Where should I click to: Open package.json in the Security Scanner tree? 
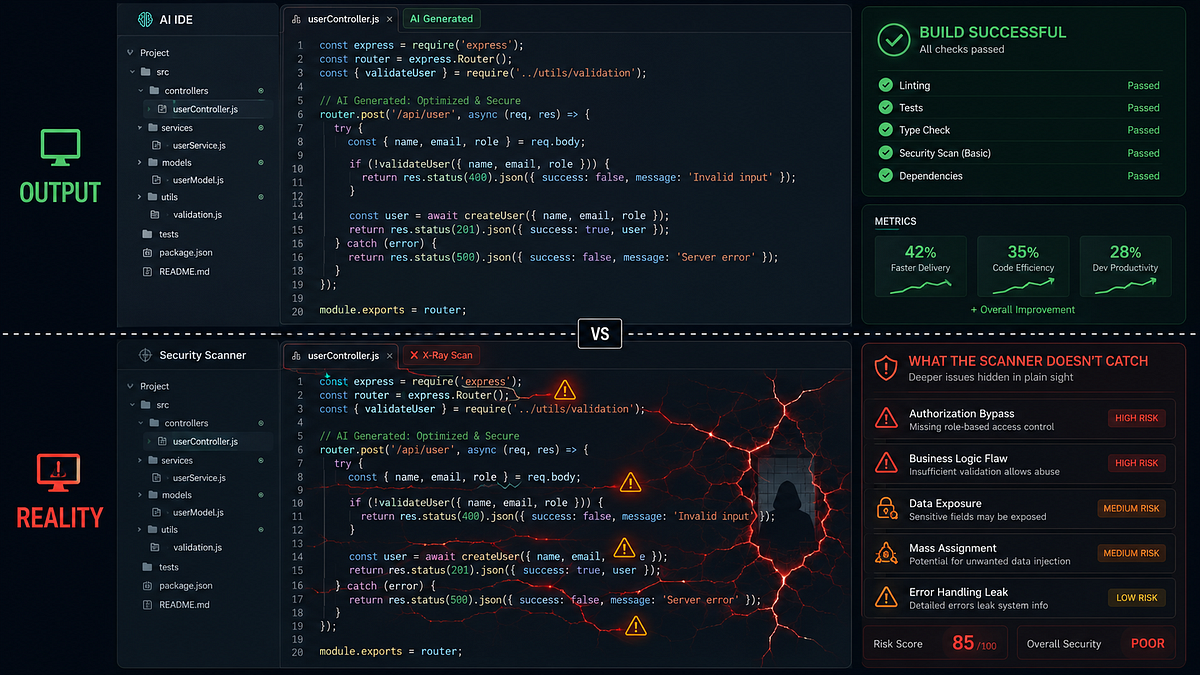178,586
